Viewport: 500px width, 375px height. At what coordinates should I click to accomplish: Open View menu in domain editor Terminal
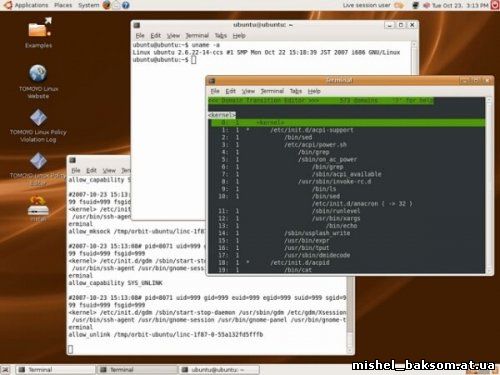click(248, 91)
